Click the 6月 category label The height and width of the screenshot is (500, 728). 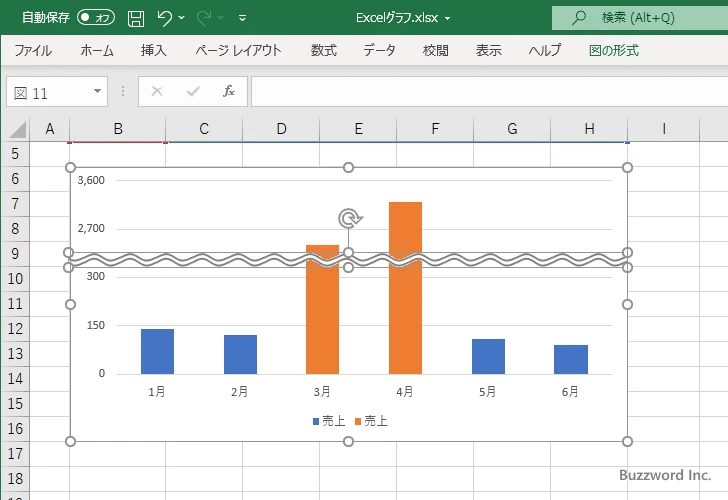570,392
